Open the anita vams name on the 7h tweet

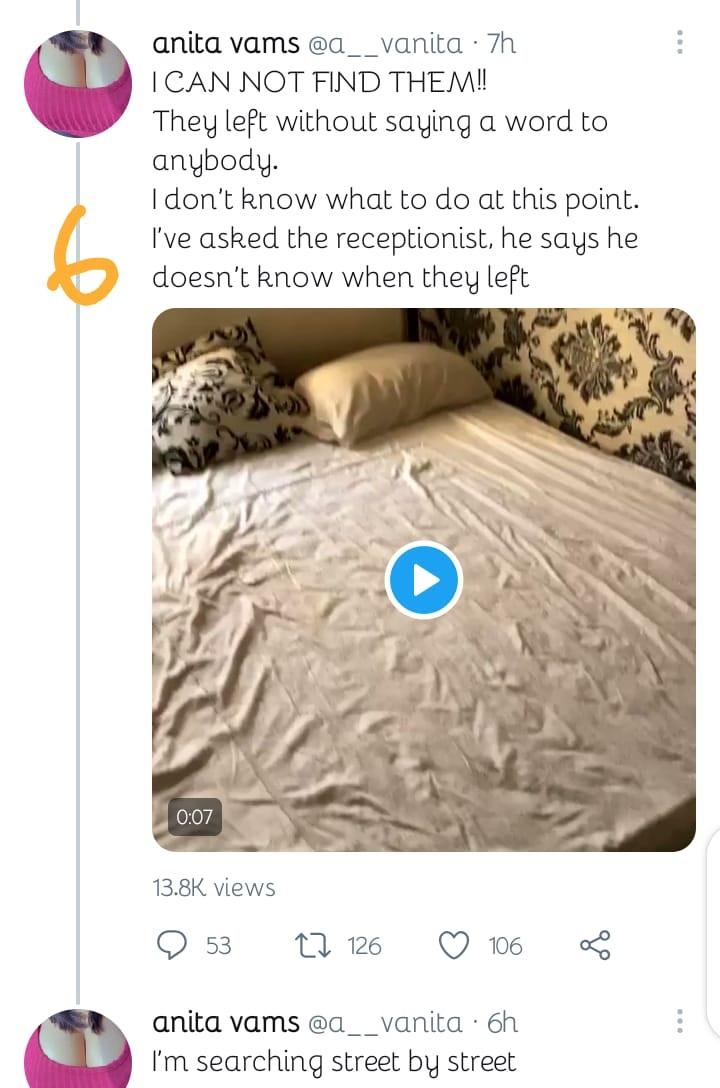coord(225,43)
